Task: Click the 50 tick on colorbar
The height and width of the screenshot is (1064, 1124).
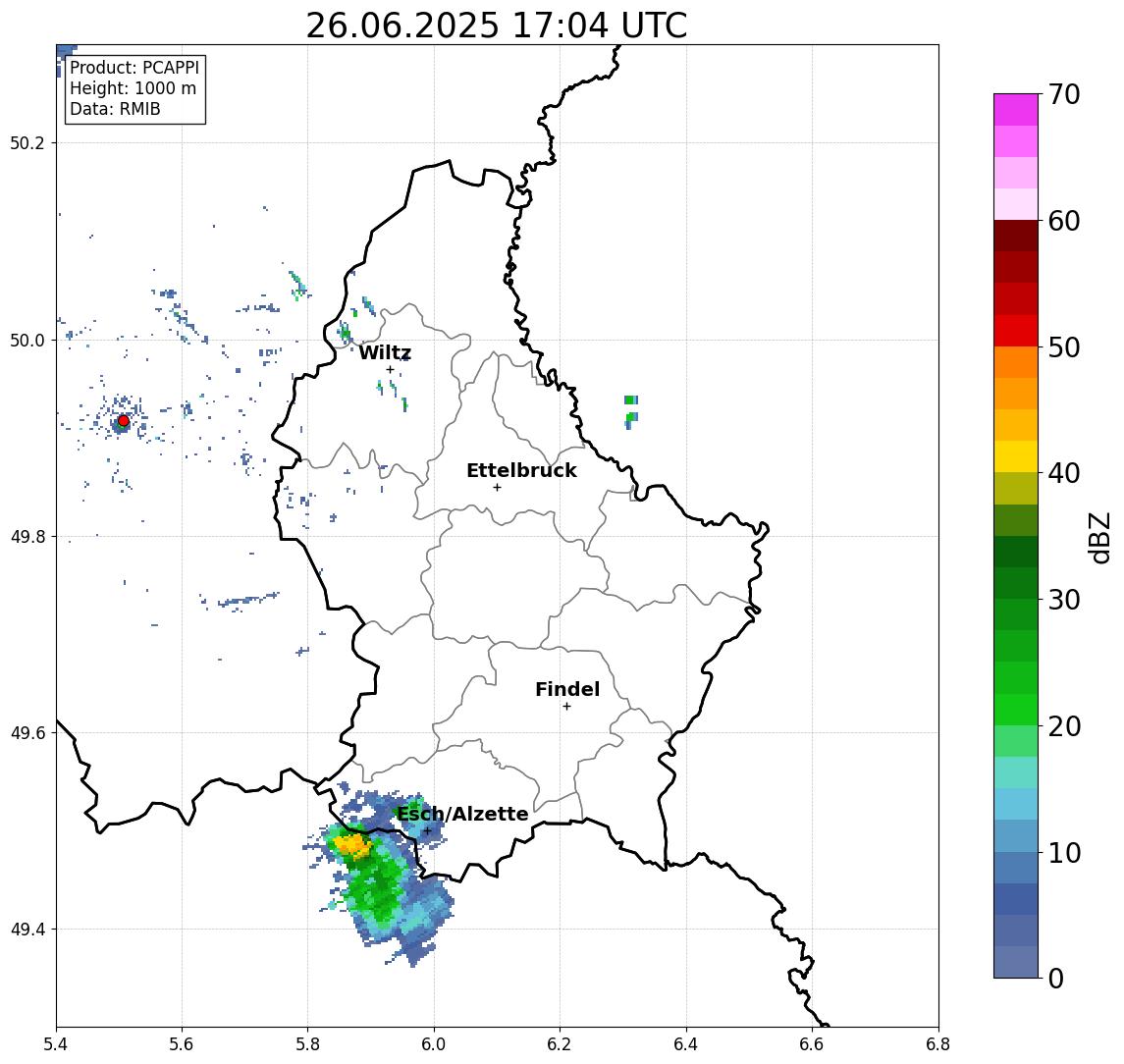Action: (1063, 347)
